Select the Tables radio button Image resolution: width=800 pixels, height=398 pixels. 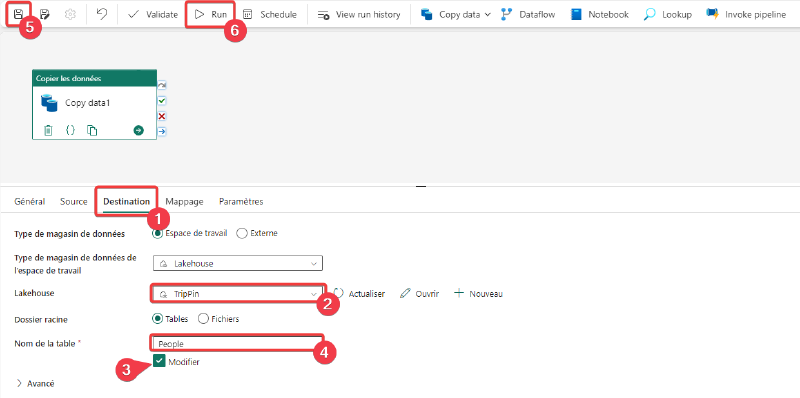[158, 319]
